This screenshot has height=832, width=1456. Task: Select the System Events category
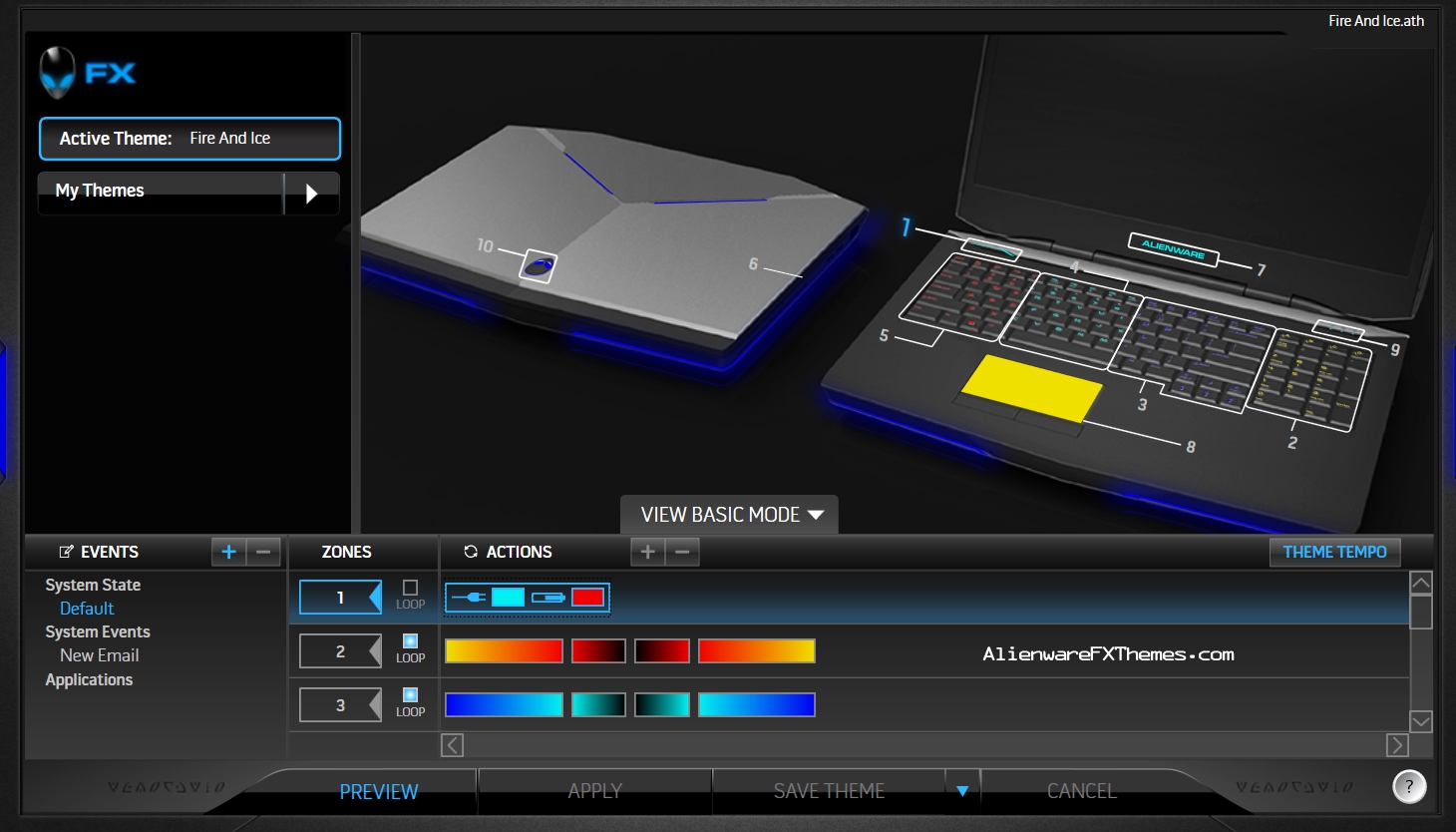98,632
